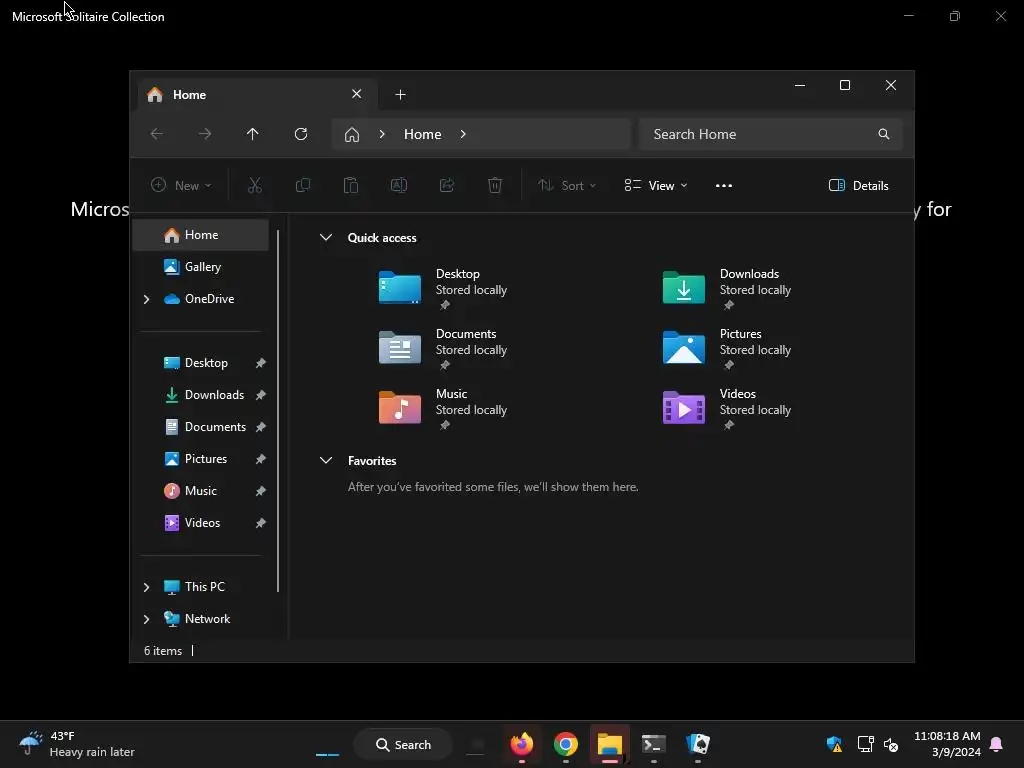Click the magnifier icon in Search Home

[884, 134]
